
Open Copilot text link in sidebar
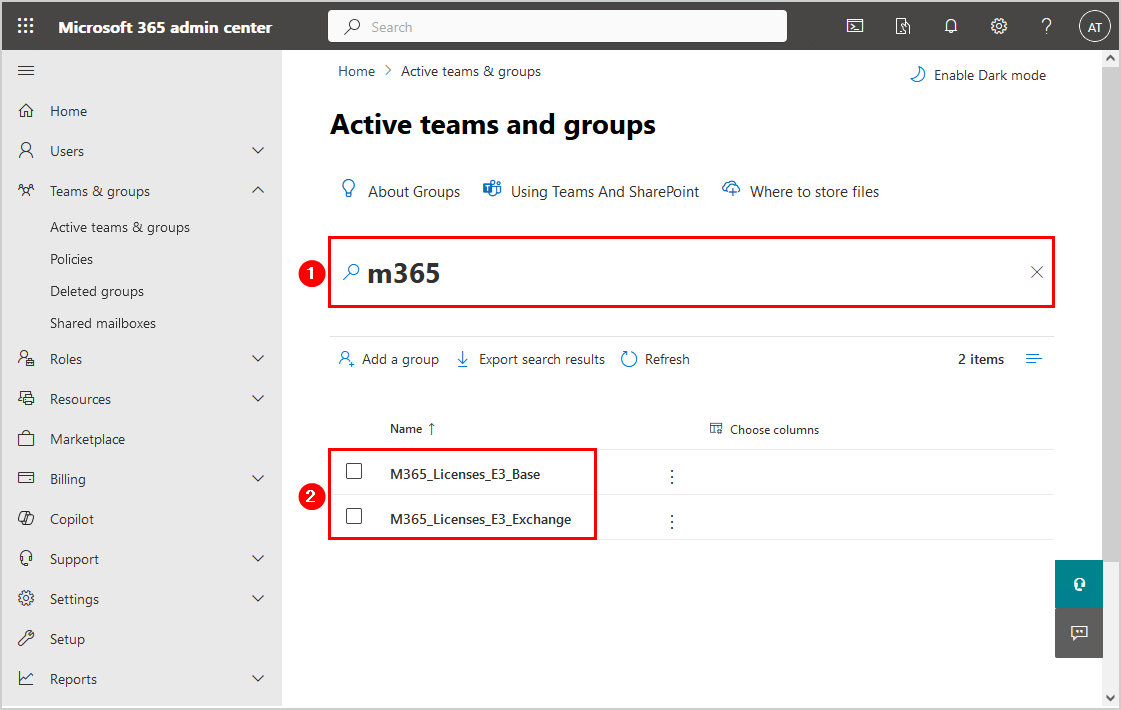(71, 519)
